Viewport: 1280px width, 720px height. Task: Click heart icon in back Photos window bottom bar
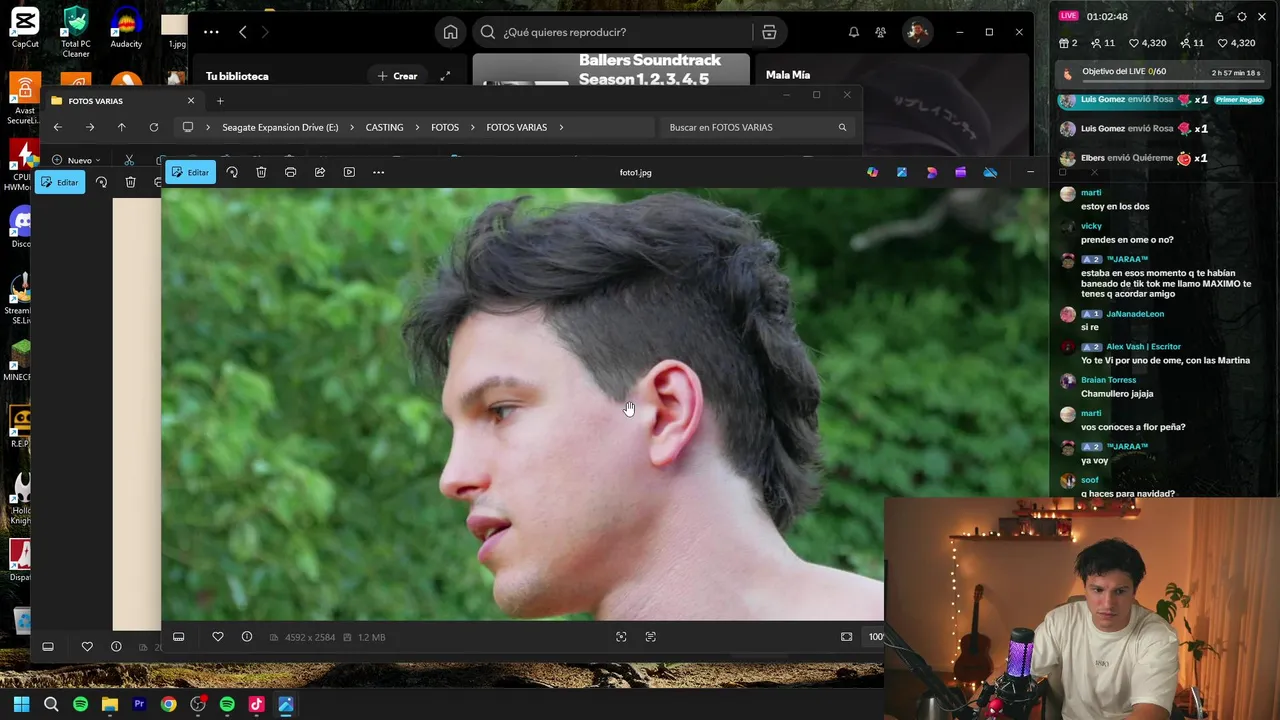coord(87,647)
